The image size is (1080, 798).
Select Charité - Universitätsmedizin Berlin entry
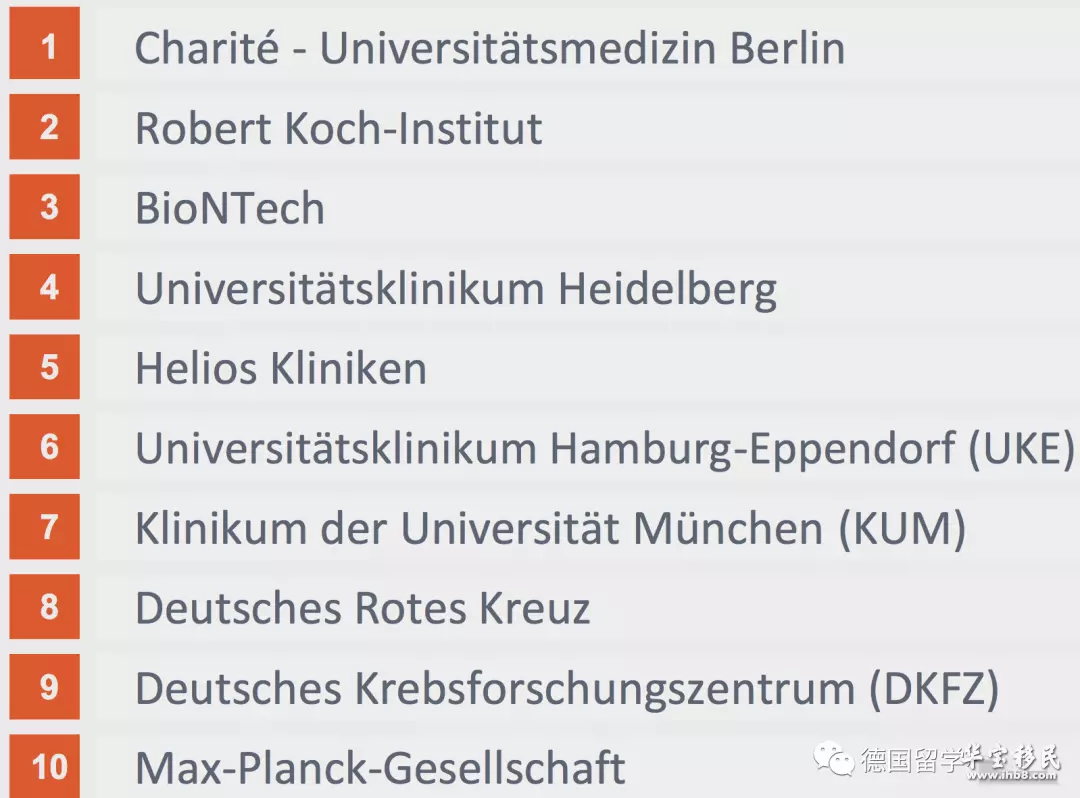[x=490, y=48]
